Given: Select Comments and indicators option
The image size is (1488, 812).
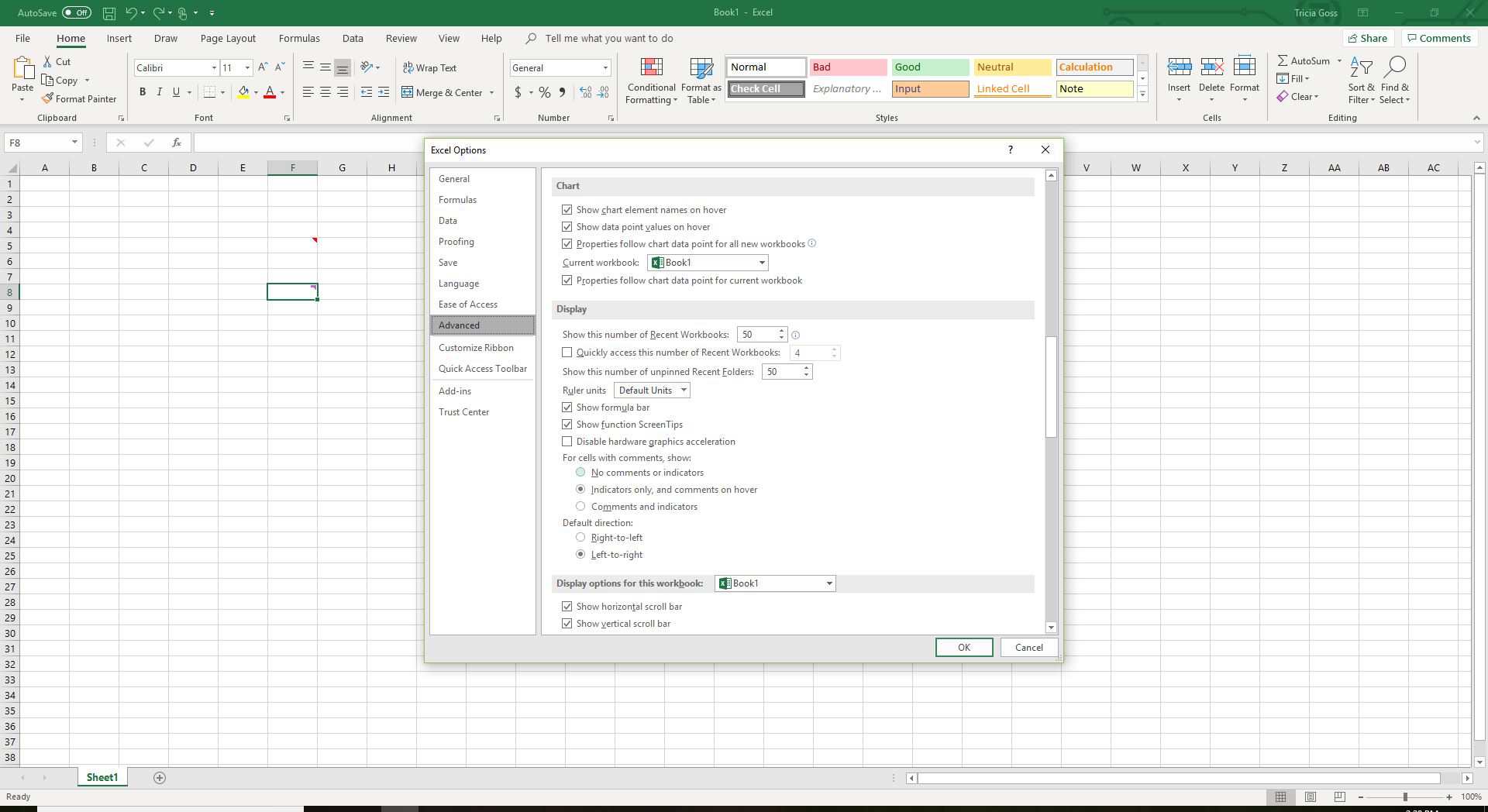Looking at the screenshot, I should [580, 507].
